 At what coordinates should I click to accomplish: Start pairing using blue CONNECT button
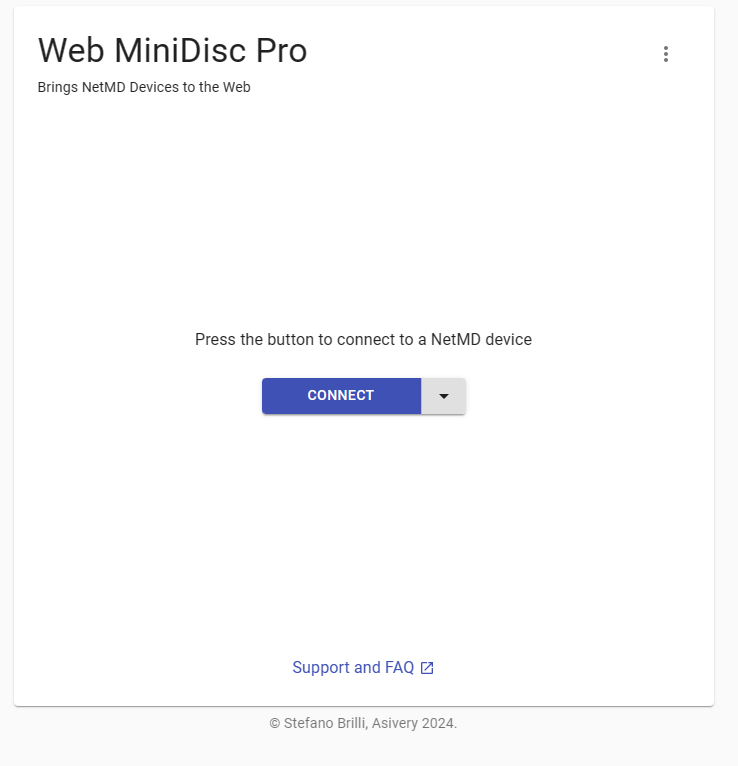tap(341, 396)
